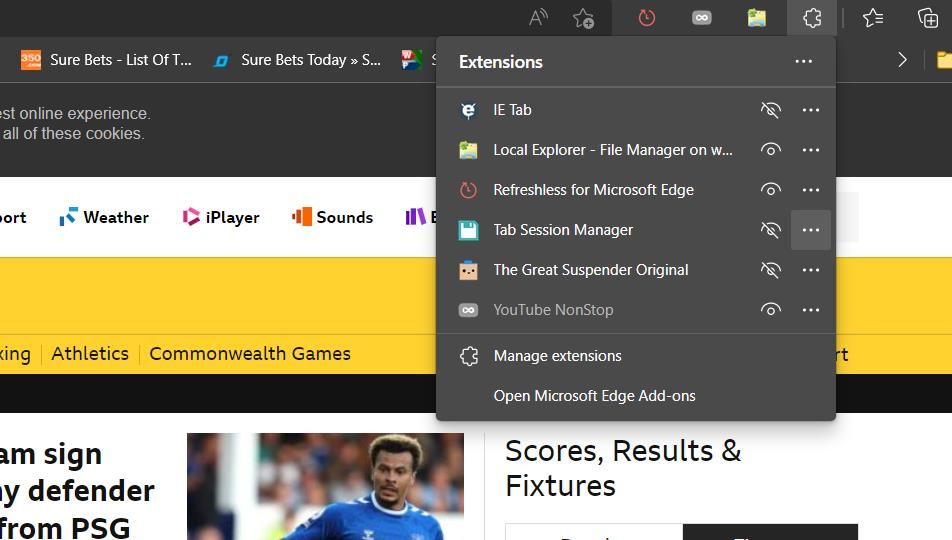Show Tab Session Manager in toolbar

770,230
